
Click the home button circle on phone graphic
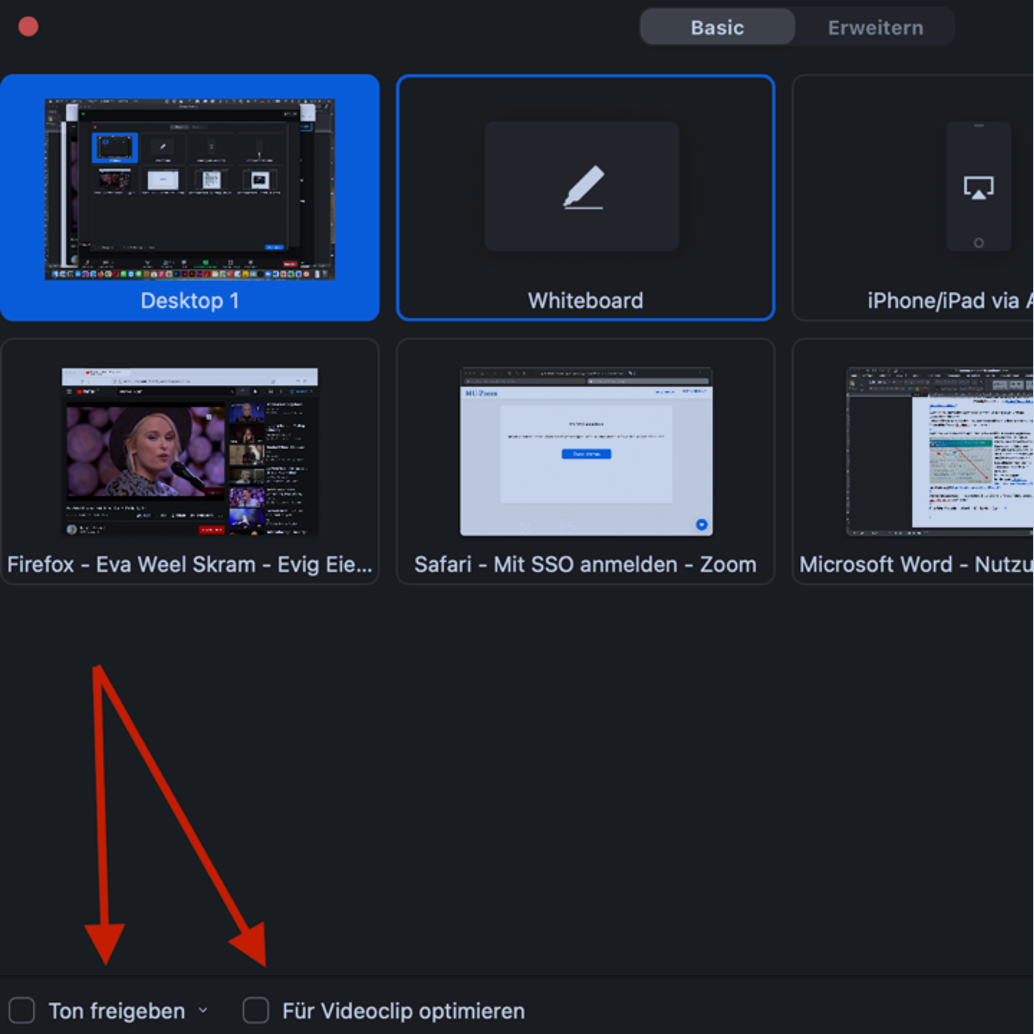coord(978,243)
